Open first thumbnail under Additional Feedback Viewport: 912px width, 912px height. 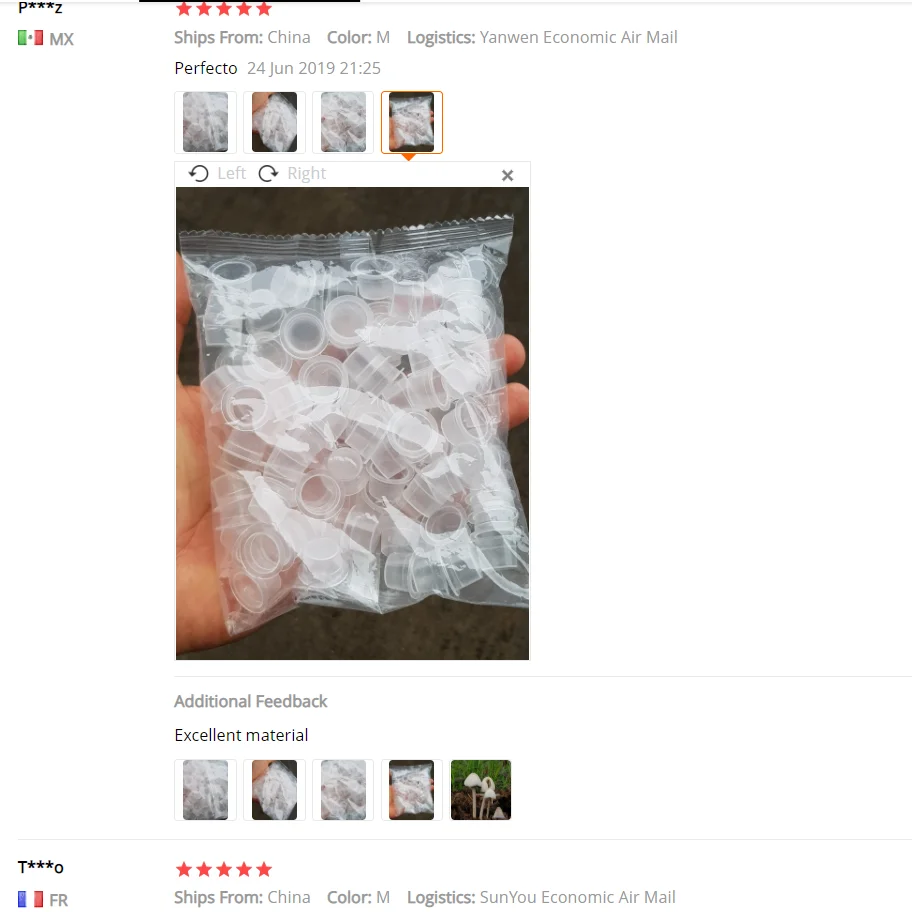(x=205, y=790)
